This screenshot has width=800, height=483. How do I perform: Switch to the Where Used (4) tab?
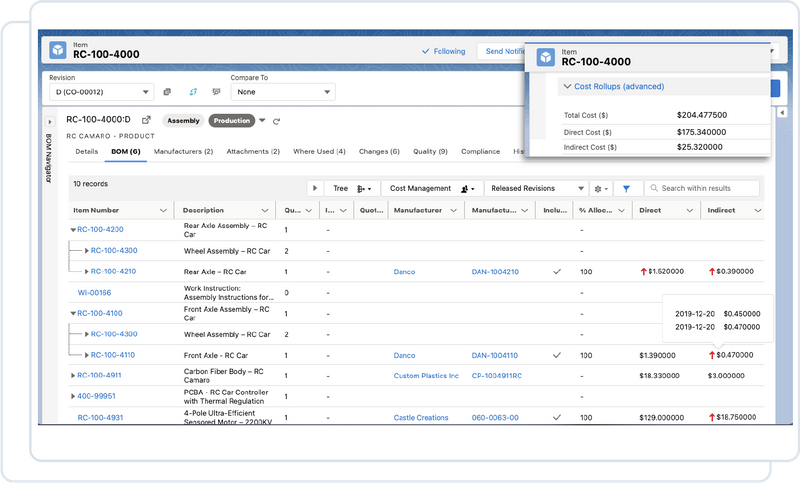319,152
